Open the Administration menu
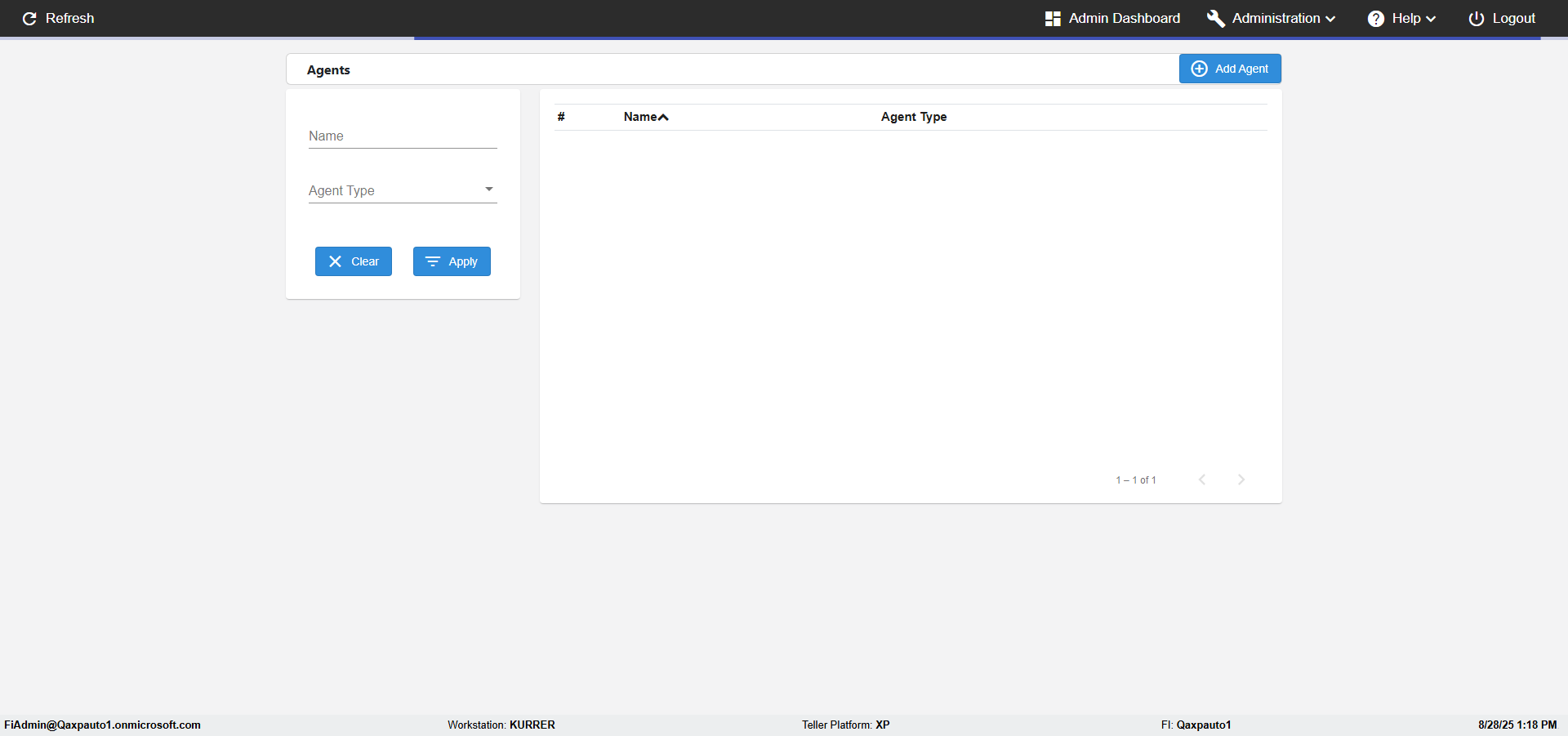1568x736 pixels. (1272, 19)
